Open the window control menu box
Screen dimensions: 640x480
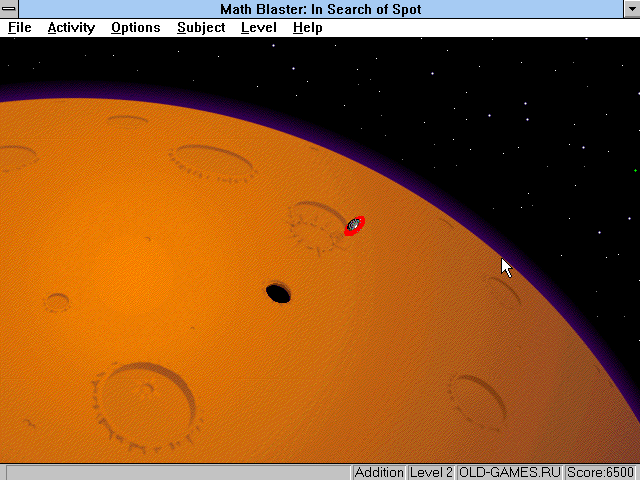click(9, 9)
